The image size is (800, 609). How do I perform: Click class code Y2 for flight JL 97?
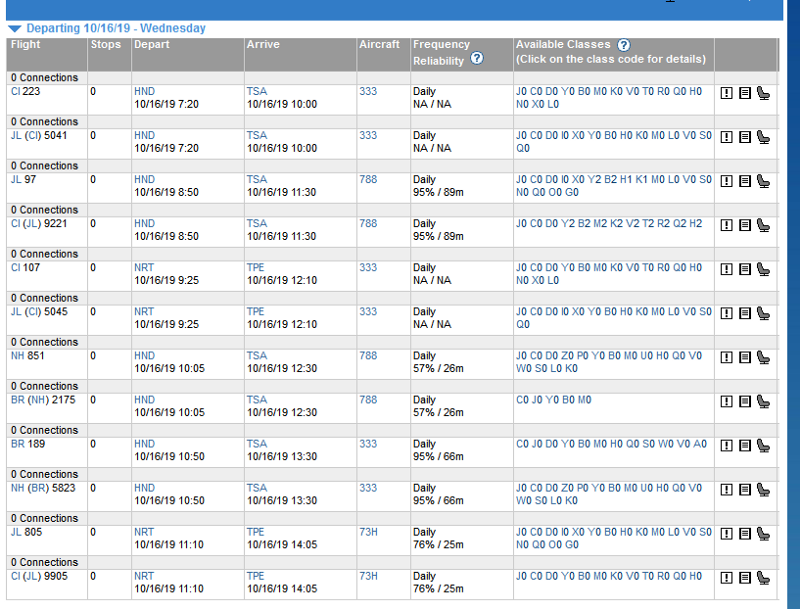click(x=594, y=180)
